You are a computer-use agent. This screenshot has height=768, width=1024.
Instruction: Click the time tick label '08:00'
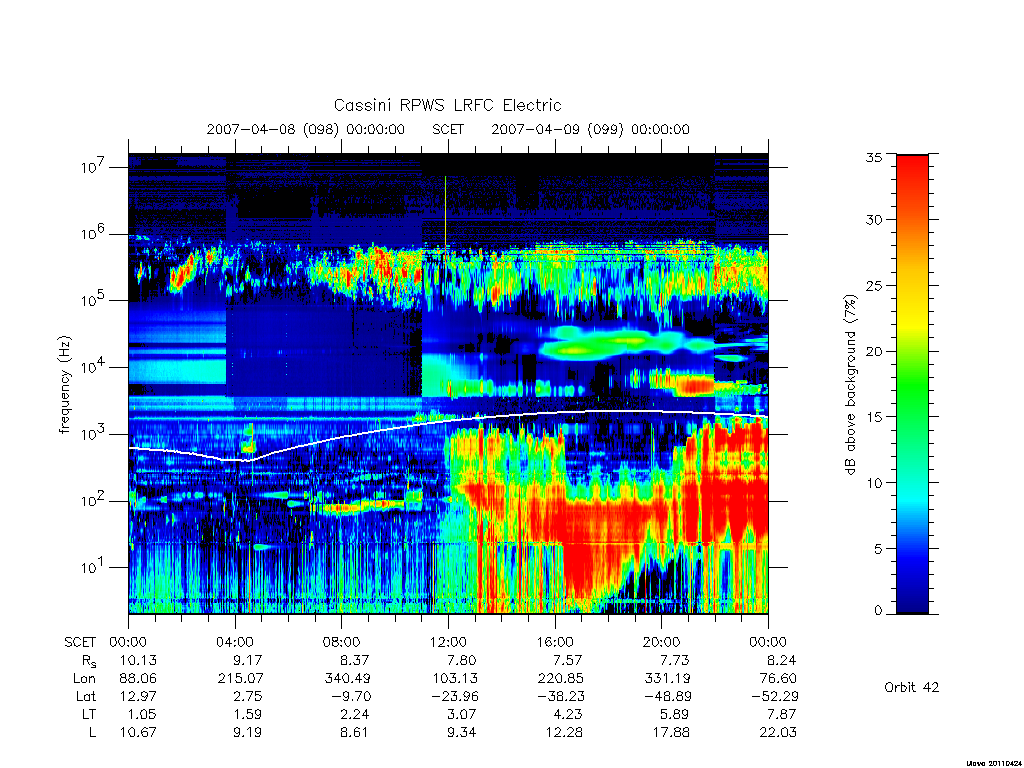coord(342,642)
